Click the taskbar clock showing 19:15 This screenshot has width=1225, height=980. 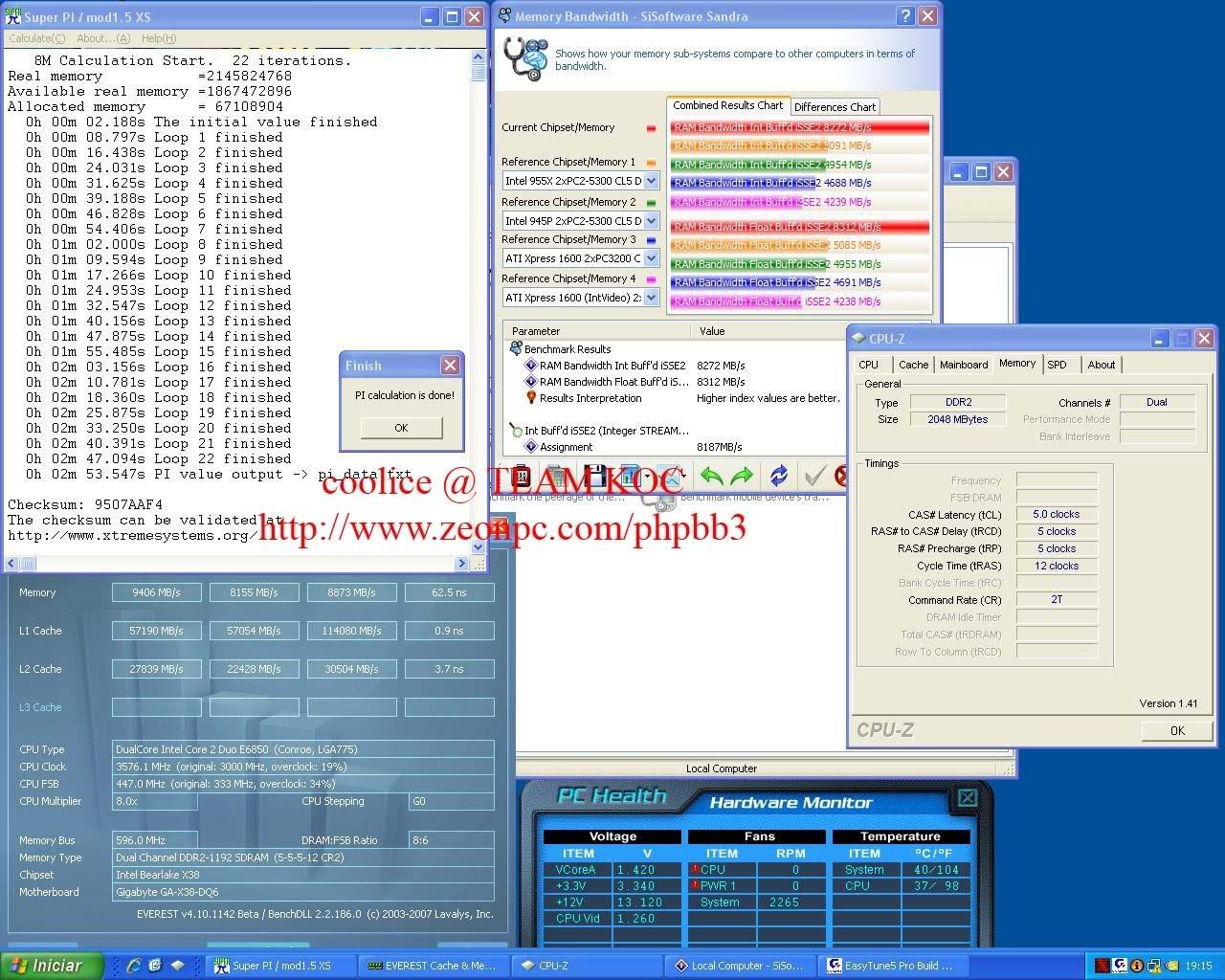tap(1198, 966)
